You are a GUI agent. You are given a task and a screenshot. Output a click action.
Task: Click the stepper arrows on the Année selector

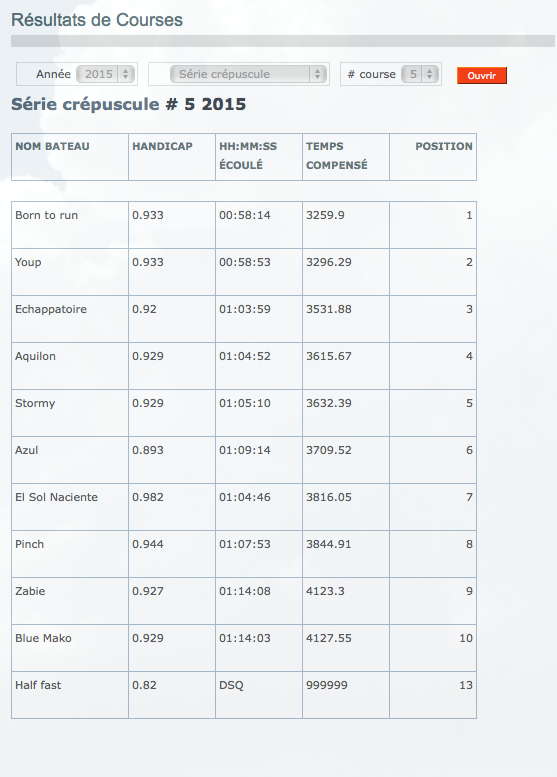point(126,74)
